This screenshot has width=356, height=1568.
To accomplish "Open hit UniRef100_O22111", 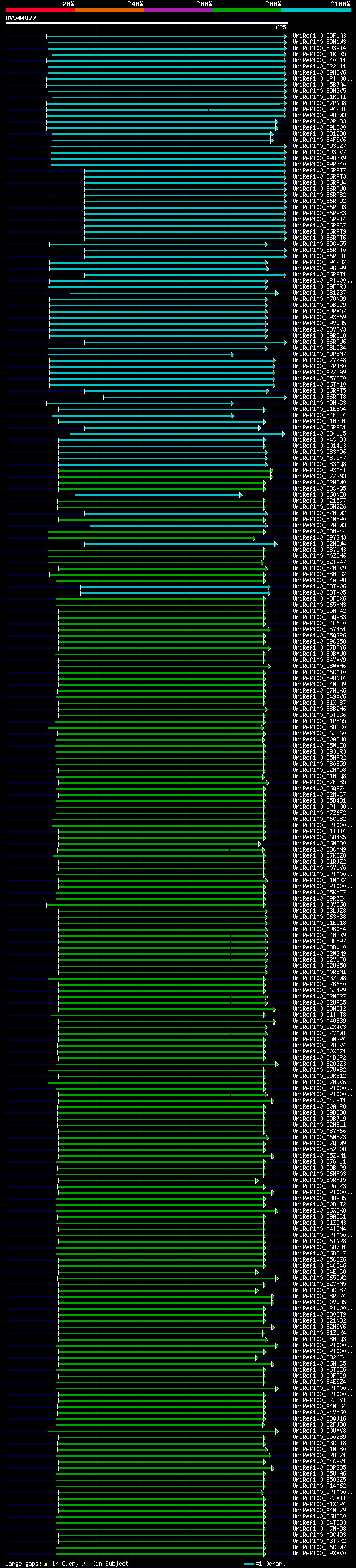I will [x=319, y=66].
